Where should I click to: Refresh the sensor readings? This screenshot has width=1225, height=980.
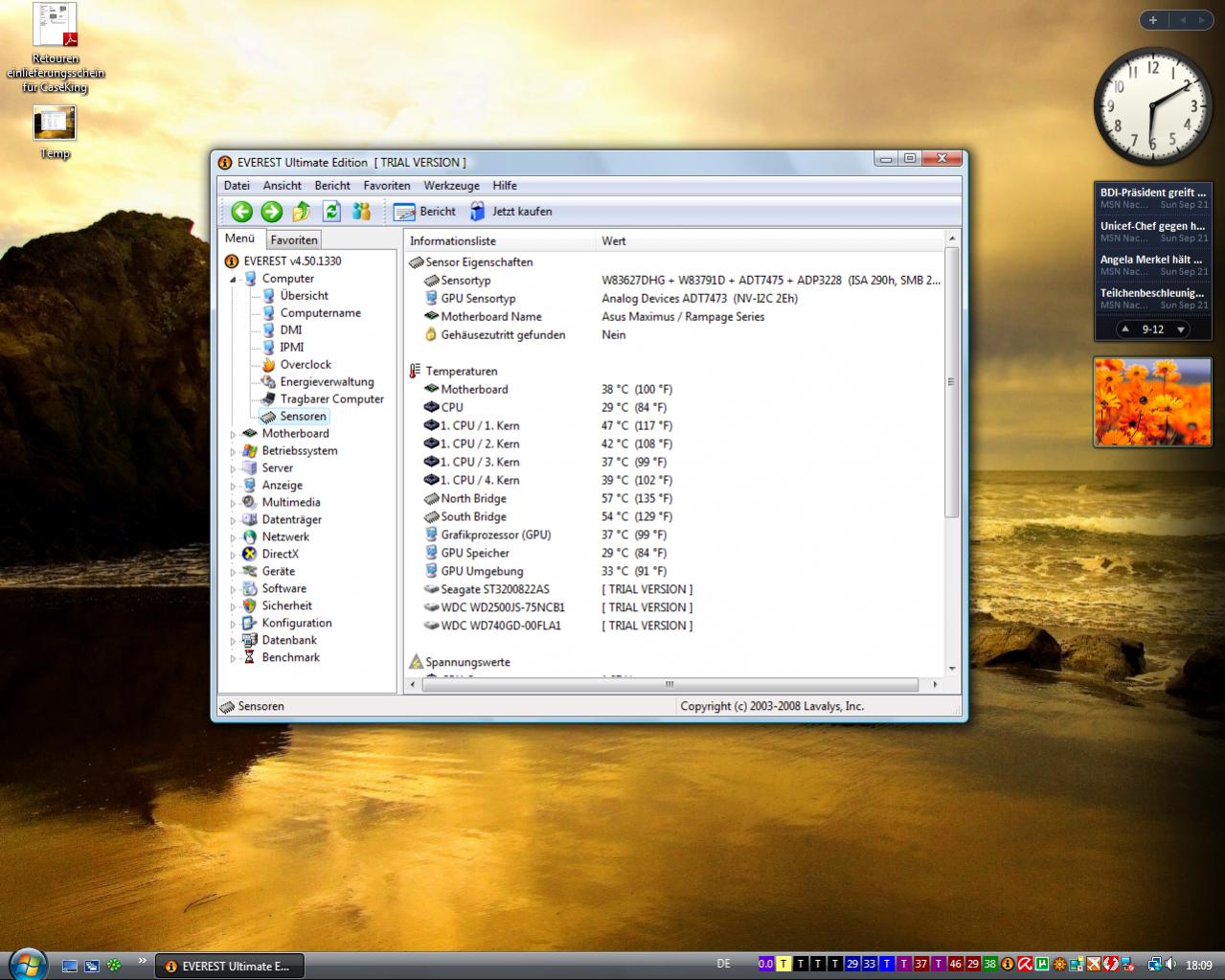(x=331, y=212)
